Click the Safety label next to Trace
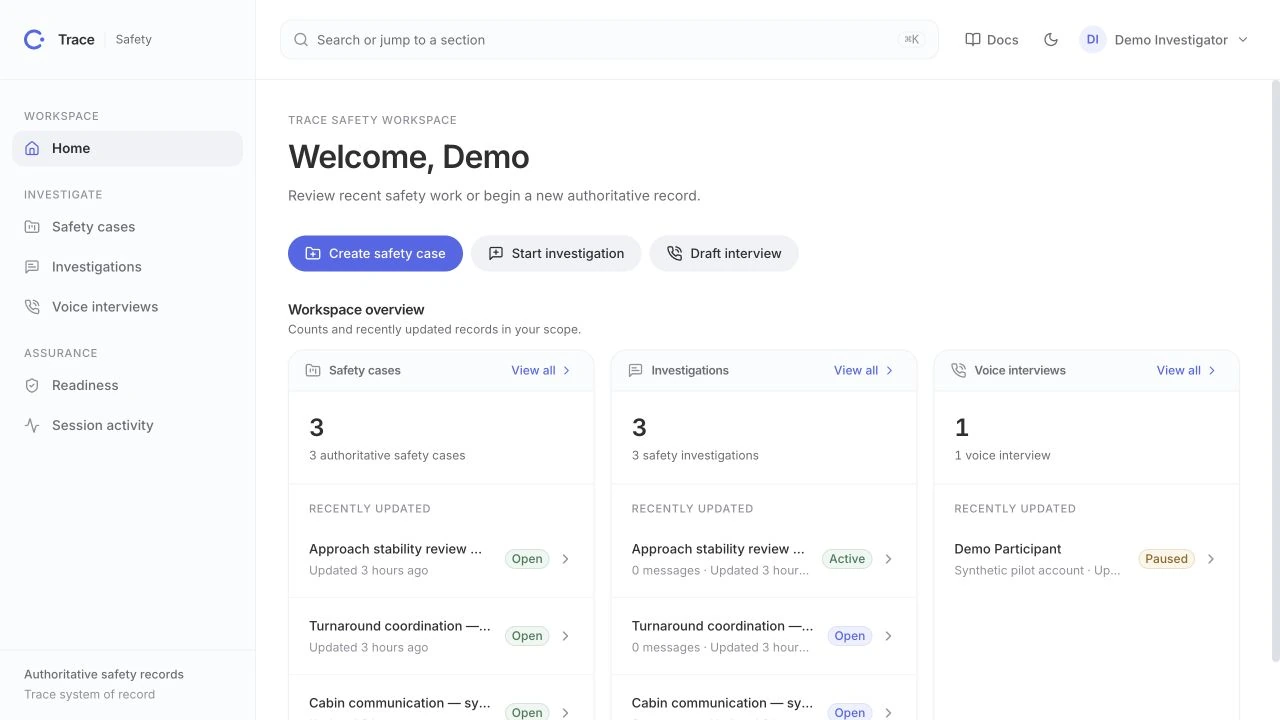The image size is (1280, 720). tap(133, 40)
